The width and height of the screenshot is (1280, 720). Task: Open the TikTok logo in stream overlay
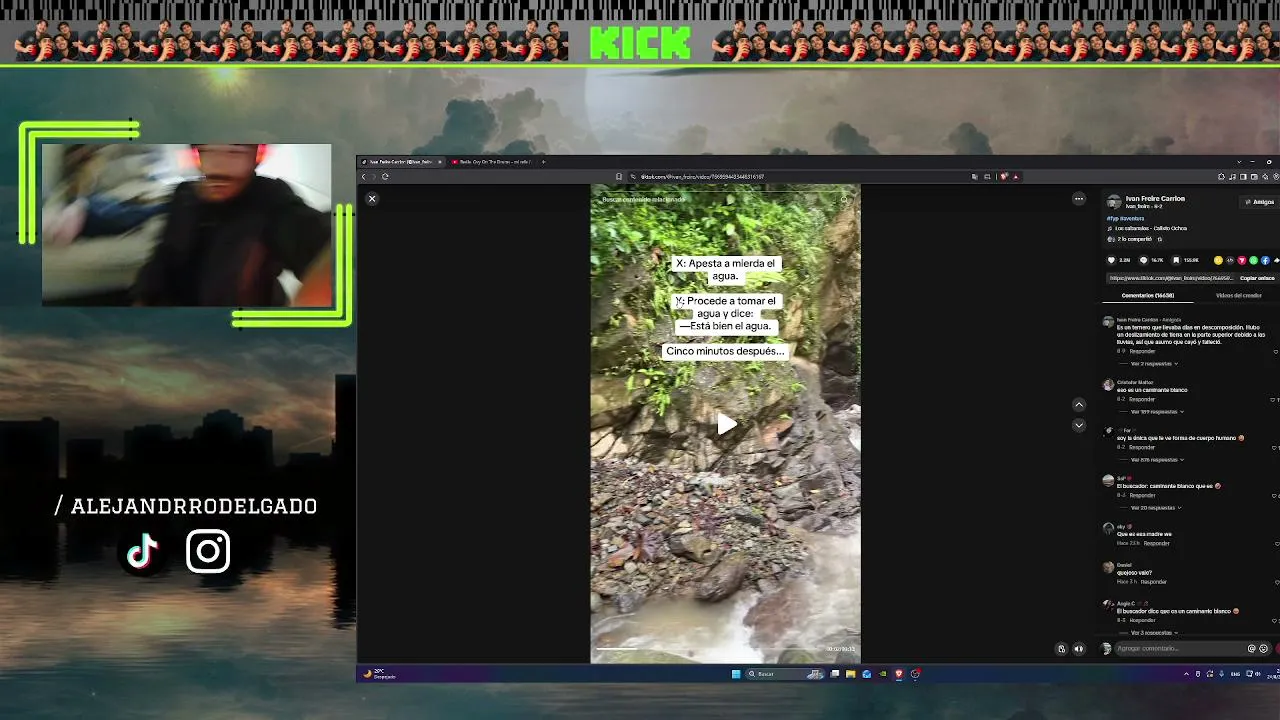(x=143, y=551)
